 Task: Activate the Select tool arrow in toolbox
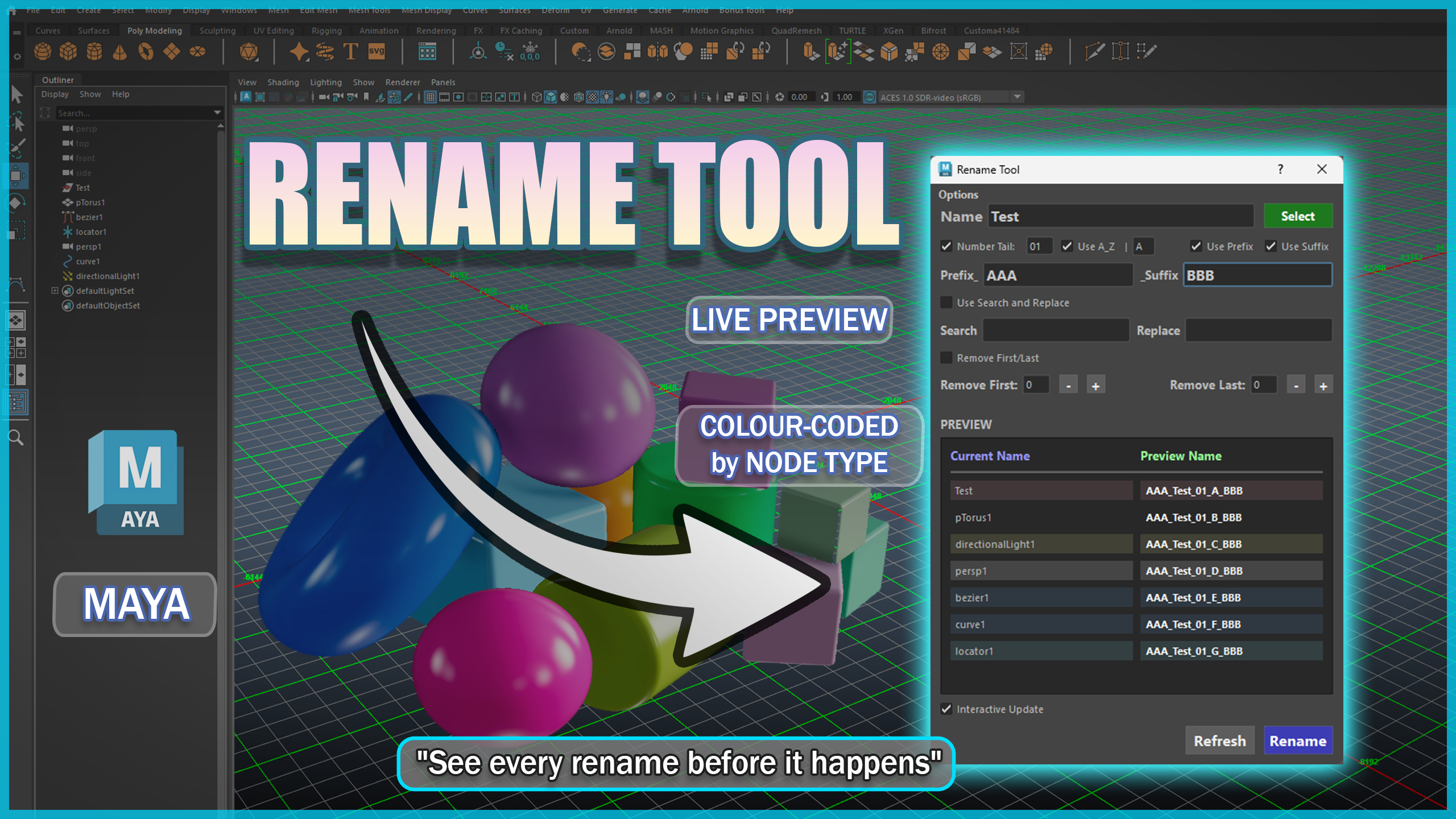click(17, 94)
